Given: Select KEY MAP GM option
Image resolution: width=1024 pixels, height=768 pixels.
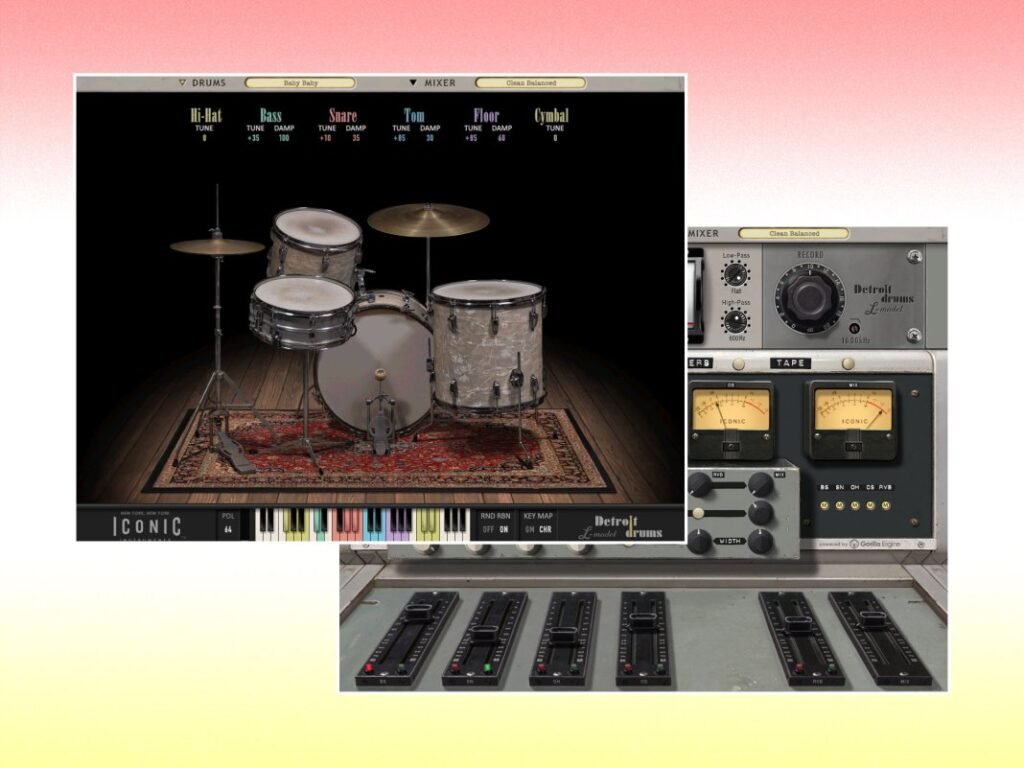Looking at the screenshot, I should point(529,530).
